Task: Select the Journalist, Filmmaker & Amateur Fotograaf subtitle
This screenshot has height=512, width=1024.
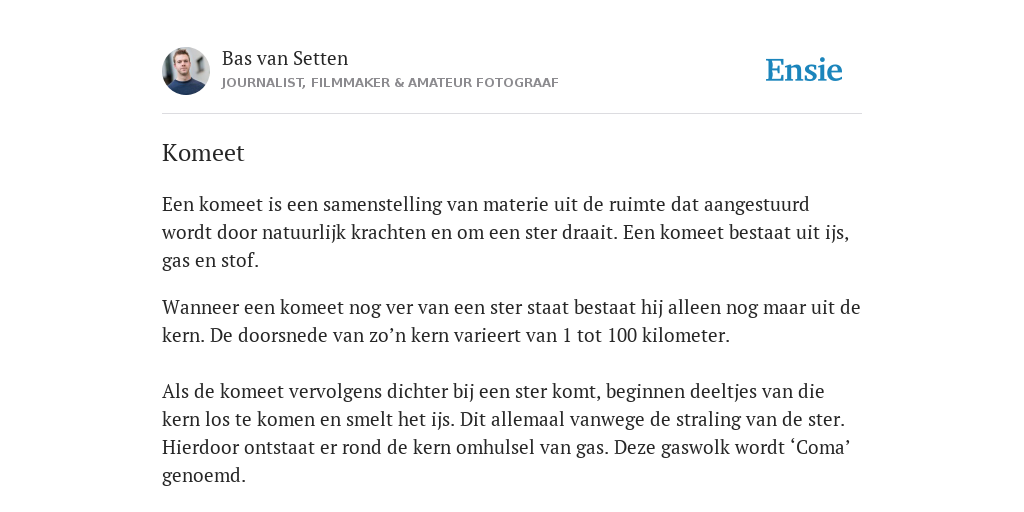Action: (390, 83)
